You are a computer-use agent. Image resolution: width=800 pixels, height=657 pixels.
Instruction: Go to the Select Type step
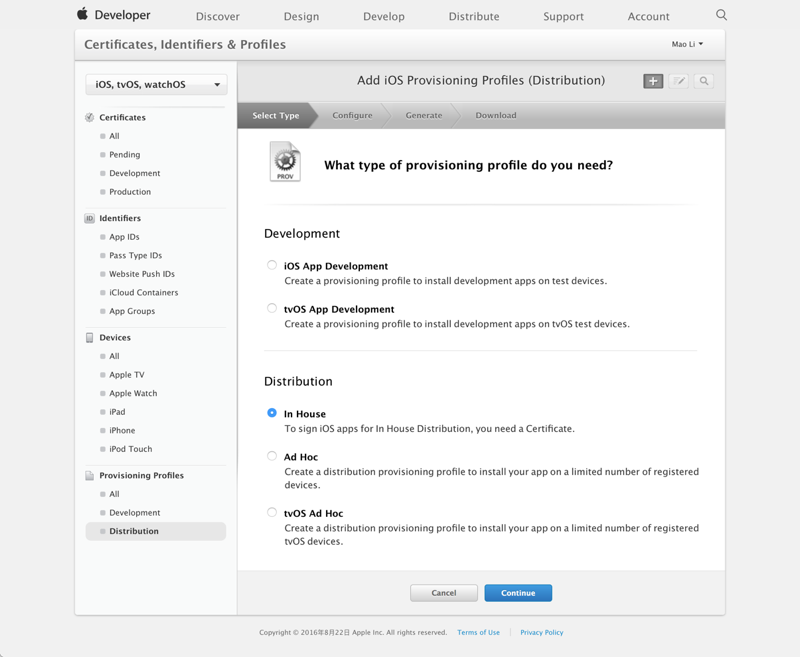276,115
